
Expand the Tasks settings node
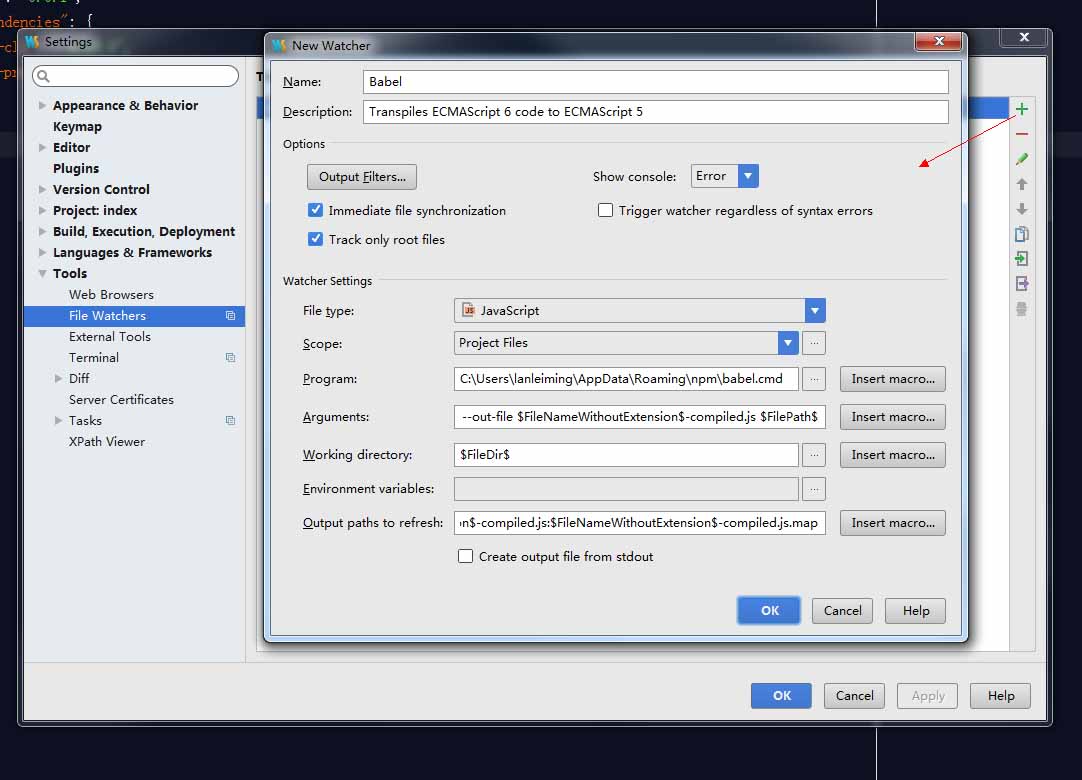59,420
